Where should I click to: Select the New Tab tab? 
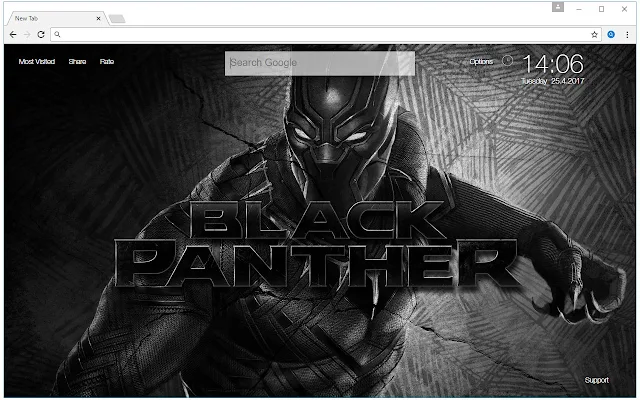tap(55, 18)
